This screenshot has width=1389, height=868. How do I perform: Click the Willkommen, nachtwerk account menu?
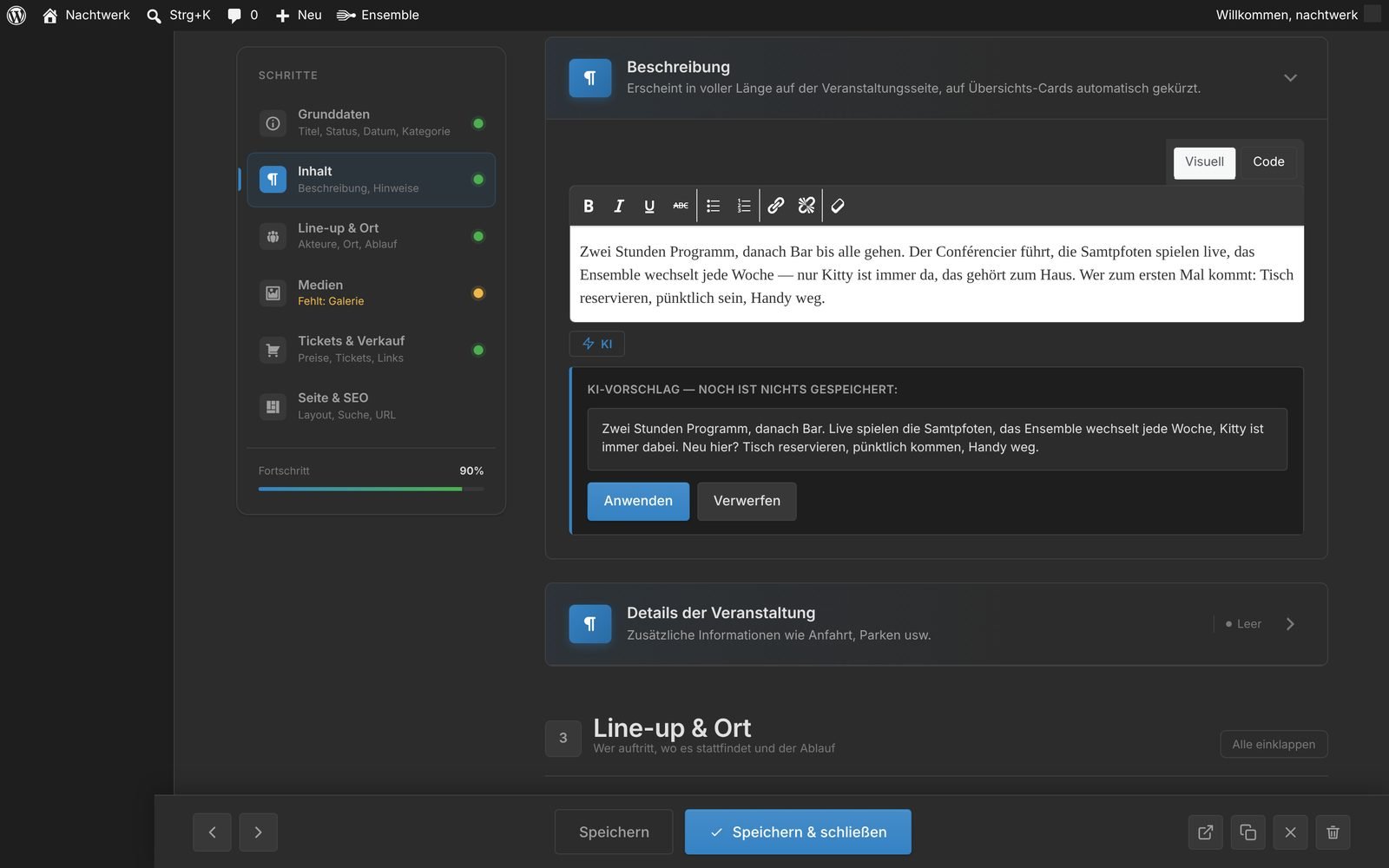[1297, 15]
